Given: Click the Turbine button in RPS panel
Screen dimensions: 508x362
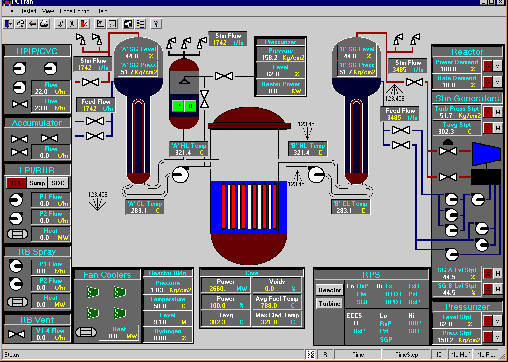Looking at the screenshot, I should (x=329, y=303).
